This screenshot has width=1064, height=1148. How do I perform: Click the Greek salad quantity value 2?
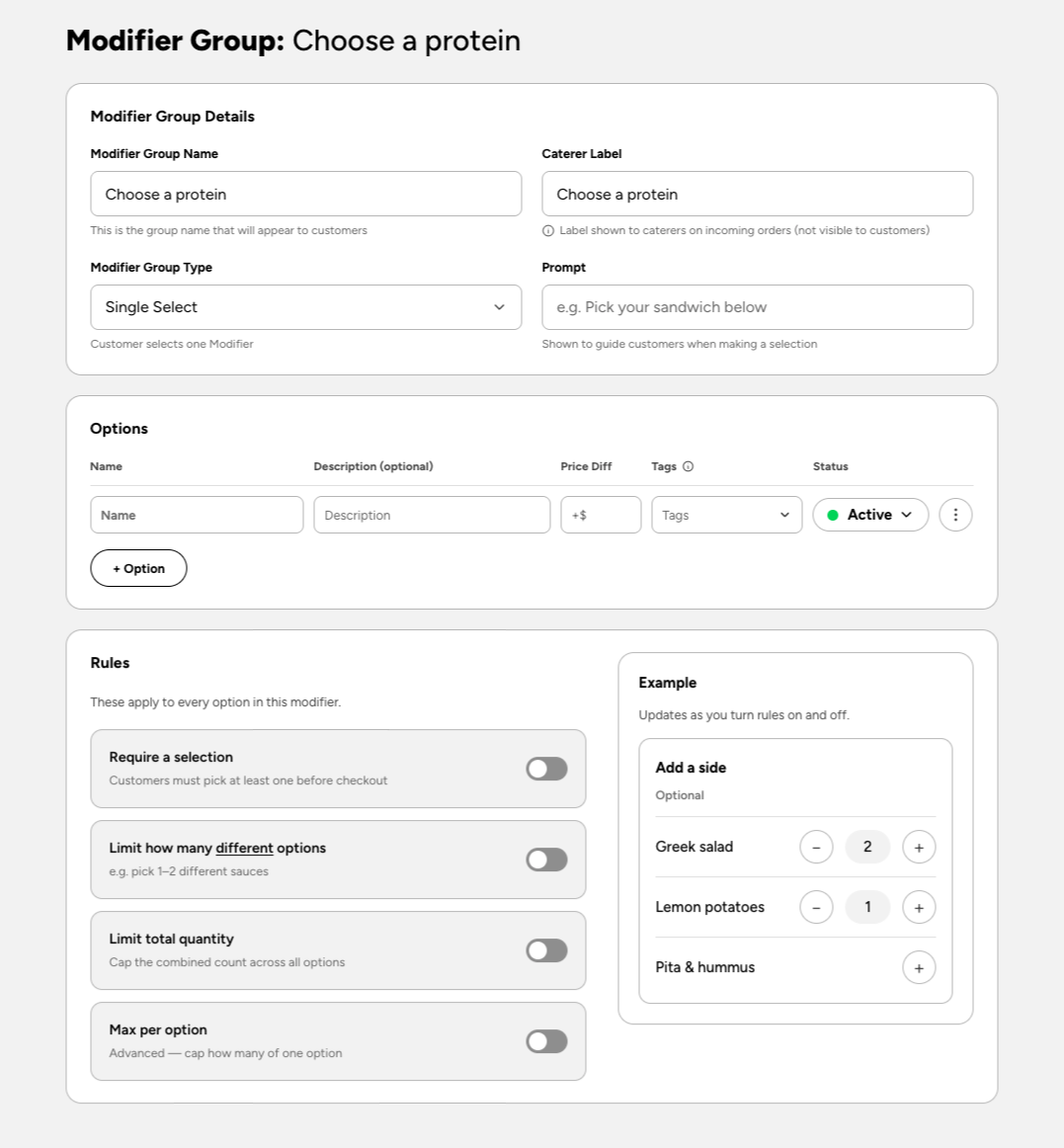click(x=867, y=847)
